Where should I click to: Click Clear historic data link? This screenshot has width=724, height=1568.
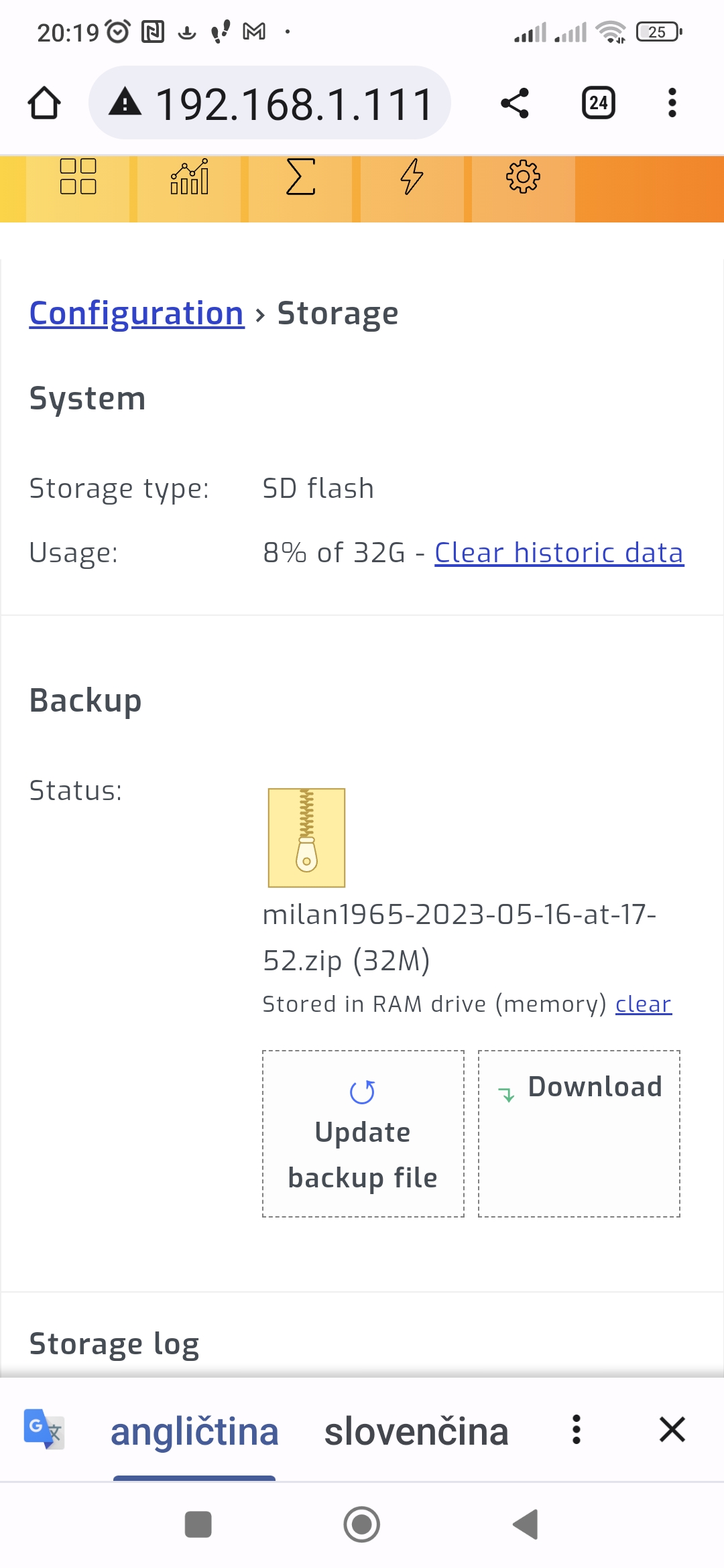(x=559, y=553)
